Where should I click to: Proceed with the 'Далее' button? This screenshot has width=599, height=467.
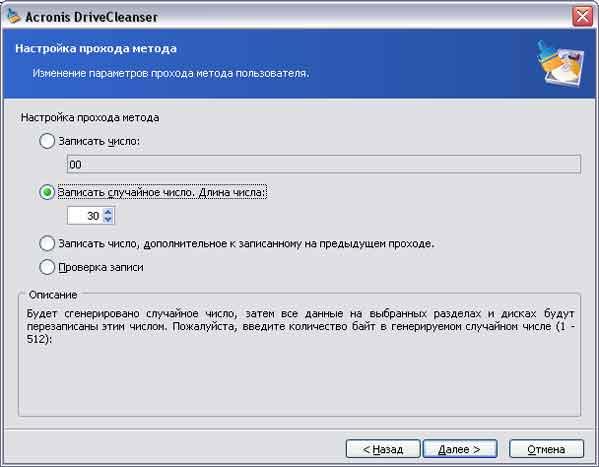click(x=460, y=449)
